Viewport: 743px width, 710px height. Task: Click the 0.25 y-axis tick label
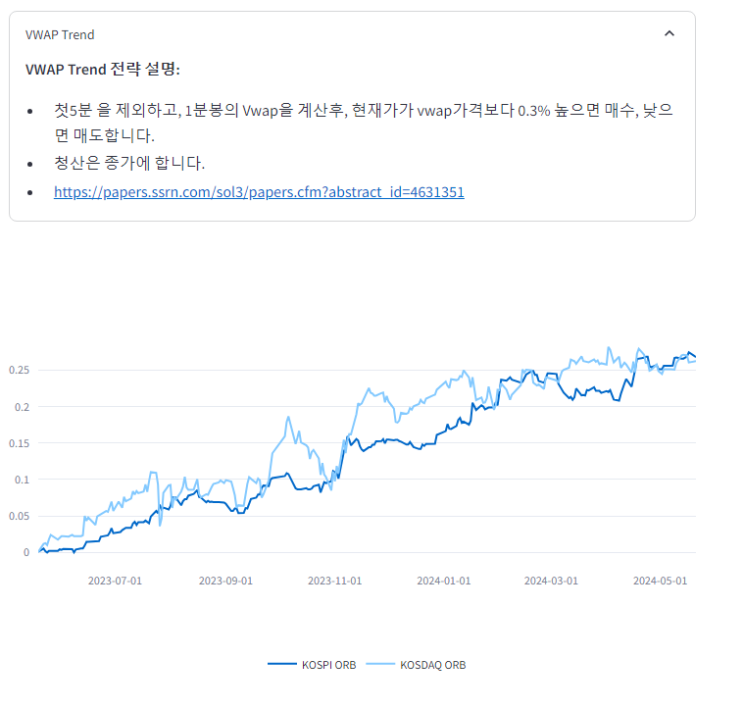click(x=19, y=370)
